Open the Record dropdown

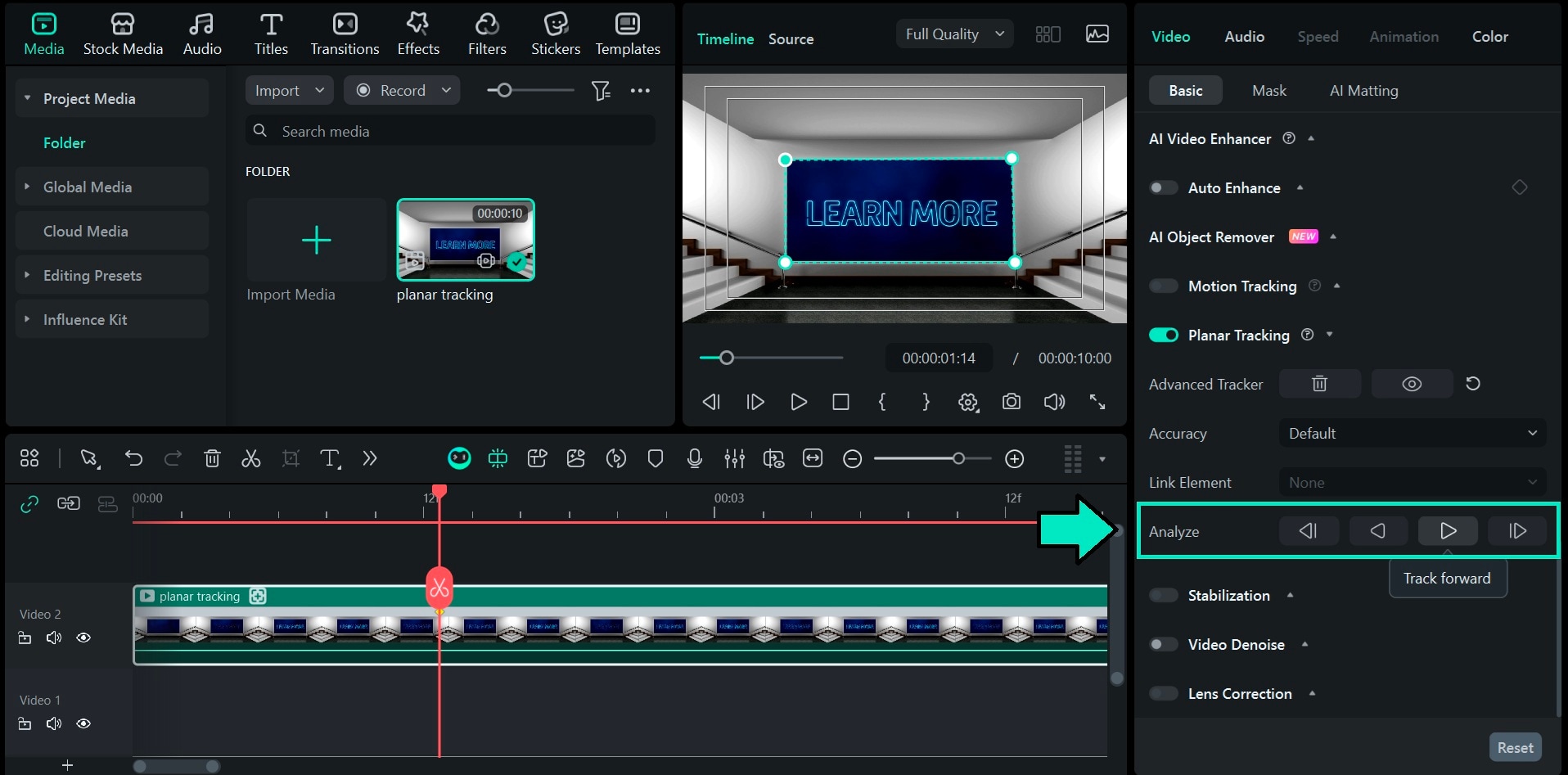[402, 91]
